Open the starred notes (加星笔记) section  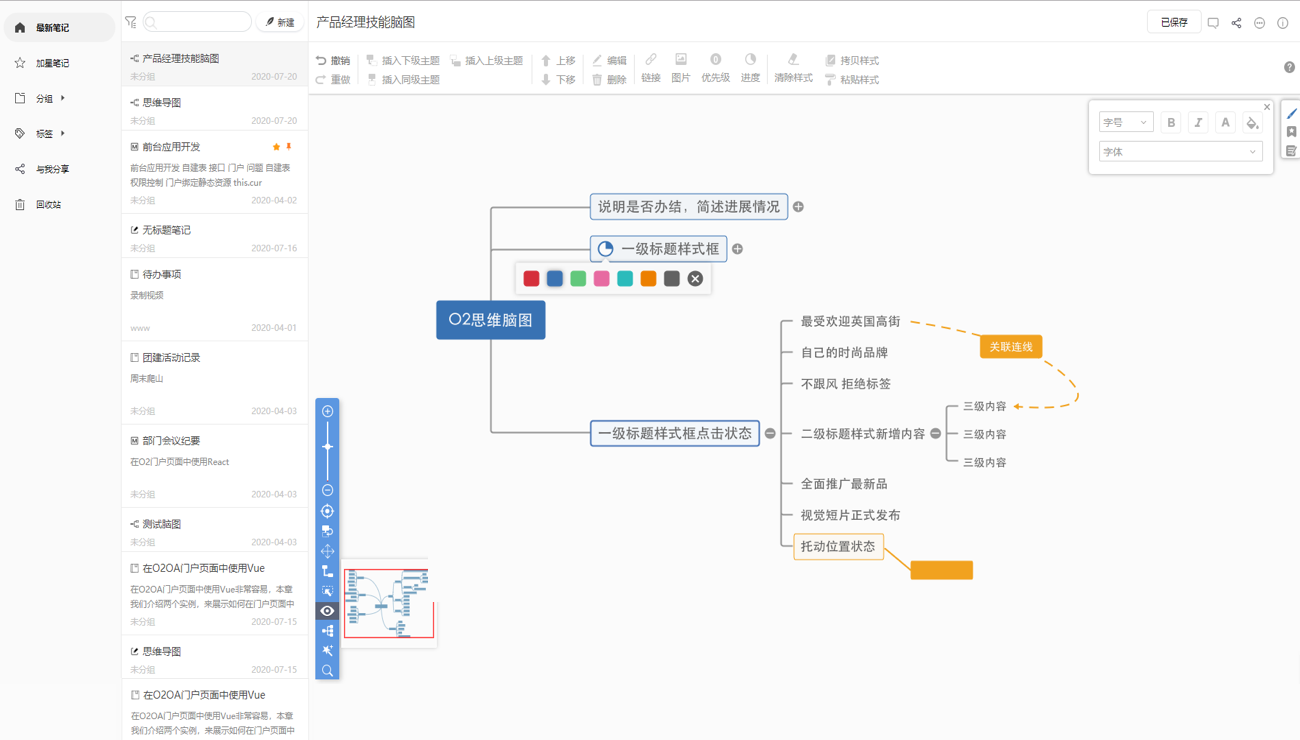(53, 63)
